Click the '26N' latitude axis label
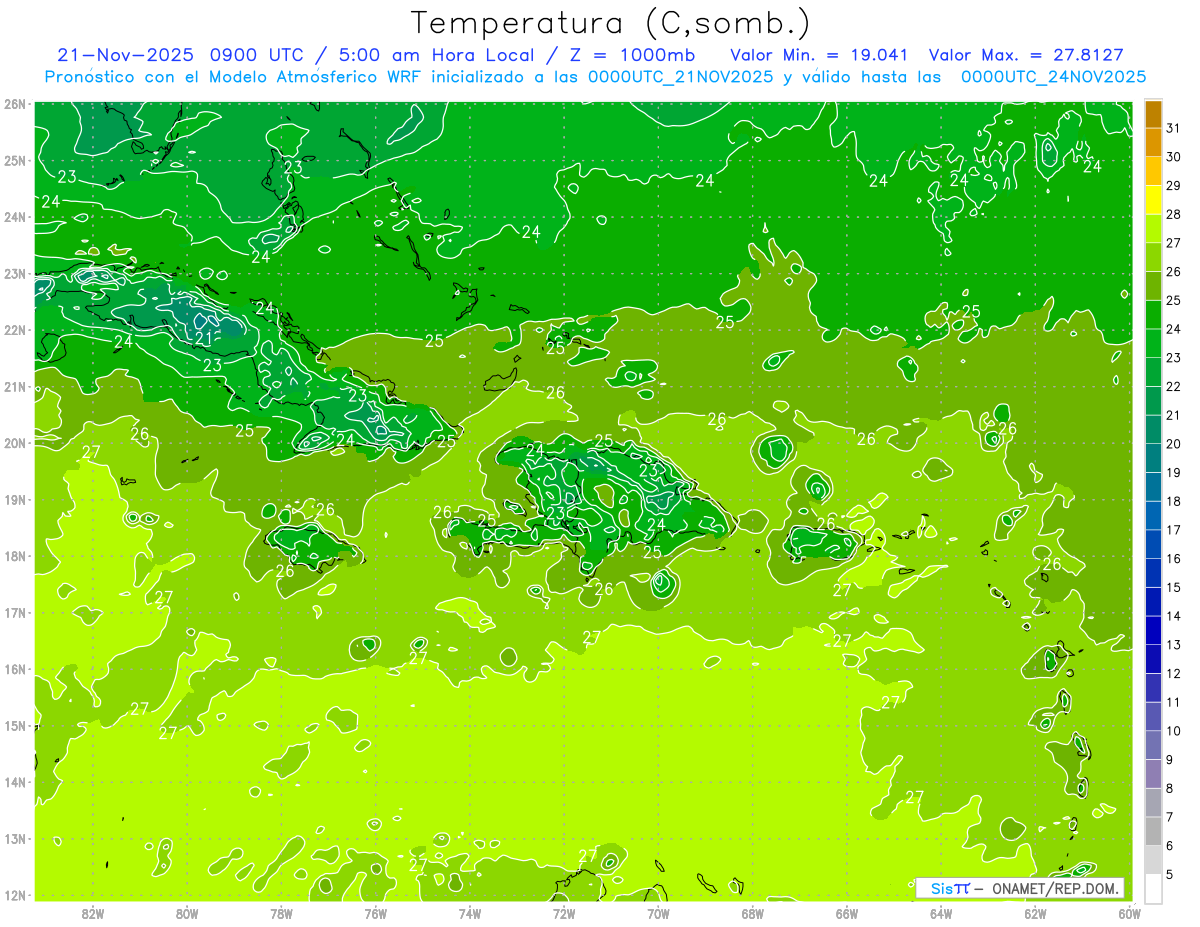This screenshot has height=927, width=1200. click(x=14, y=104)
